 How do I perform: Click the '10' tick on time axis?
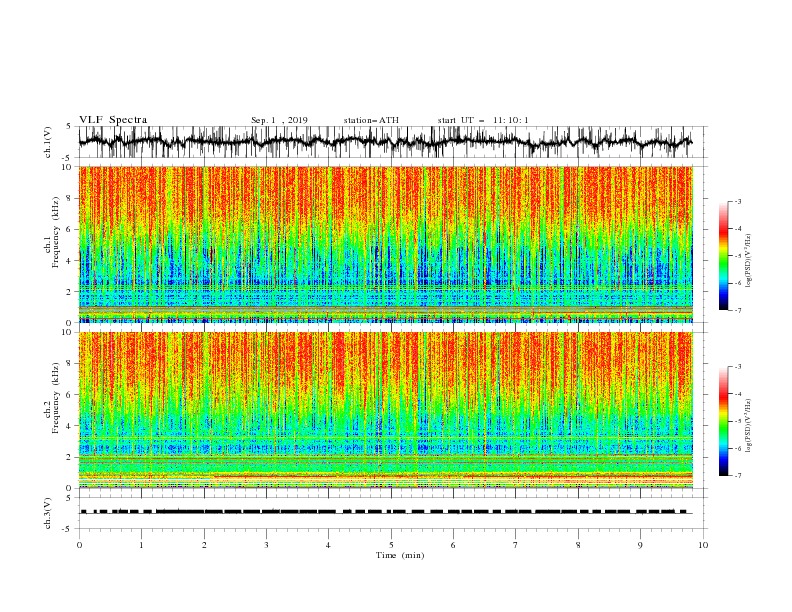coord(703,545)
